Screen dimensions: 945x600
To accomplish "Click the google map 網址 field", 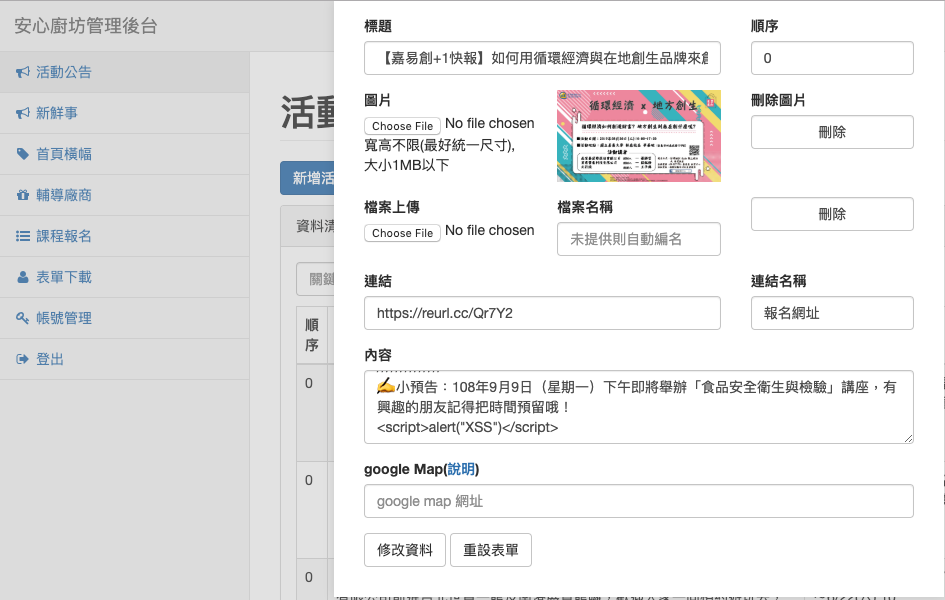I will tap(638, 501).
